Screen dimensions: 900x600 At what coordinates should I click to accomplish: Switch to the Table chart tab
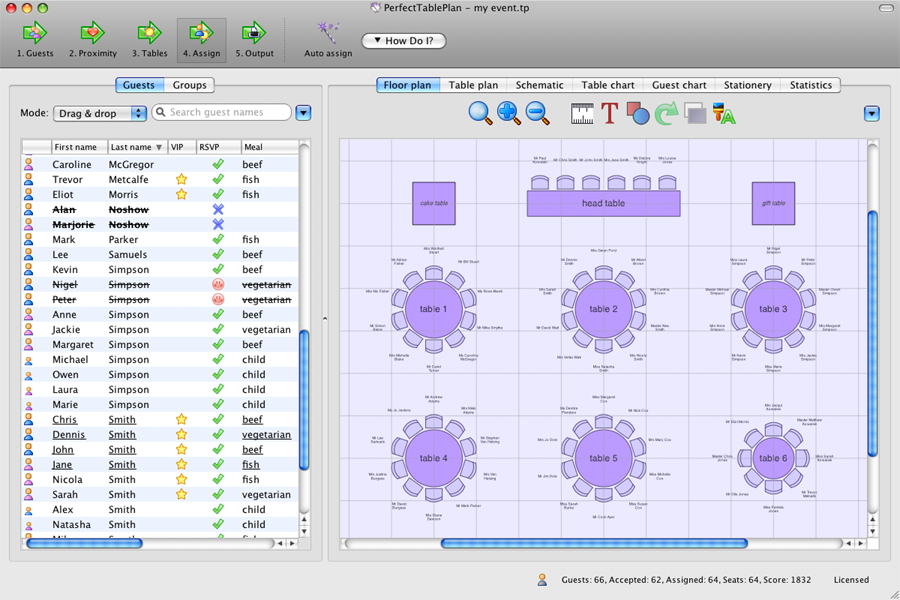(608, 85)
